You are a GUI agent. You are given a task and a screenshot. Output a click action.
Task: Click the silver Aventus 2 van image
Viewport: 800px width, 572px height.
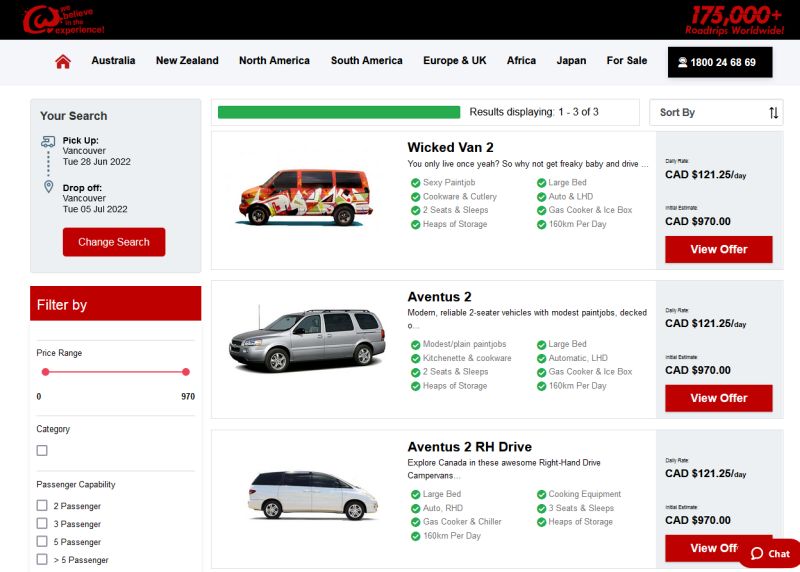(x=307, y=339)
